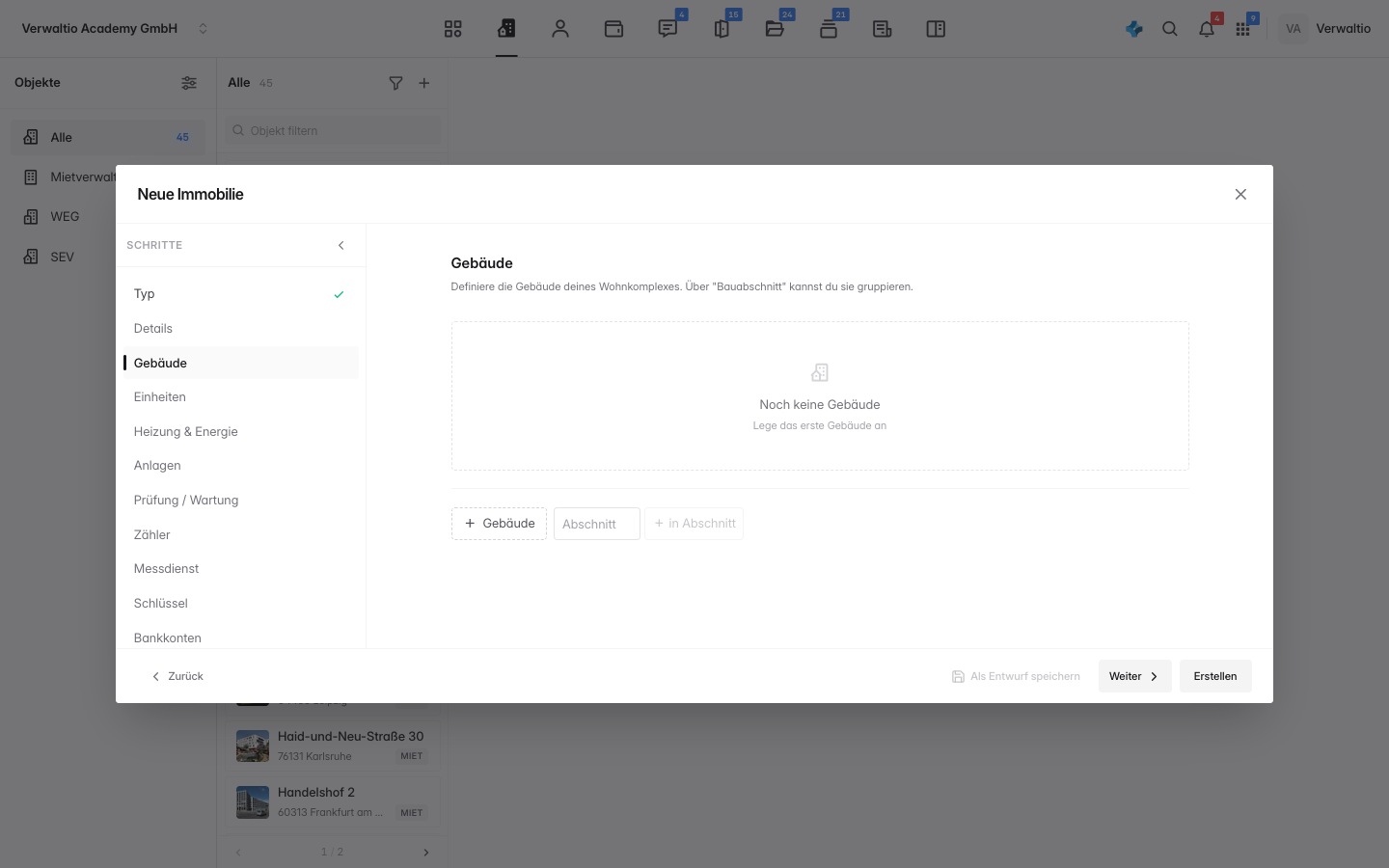
Task: Open the Zähler step
Action: 240,535
